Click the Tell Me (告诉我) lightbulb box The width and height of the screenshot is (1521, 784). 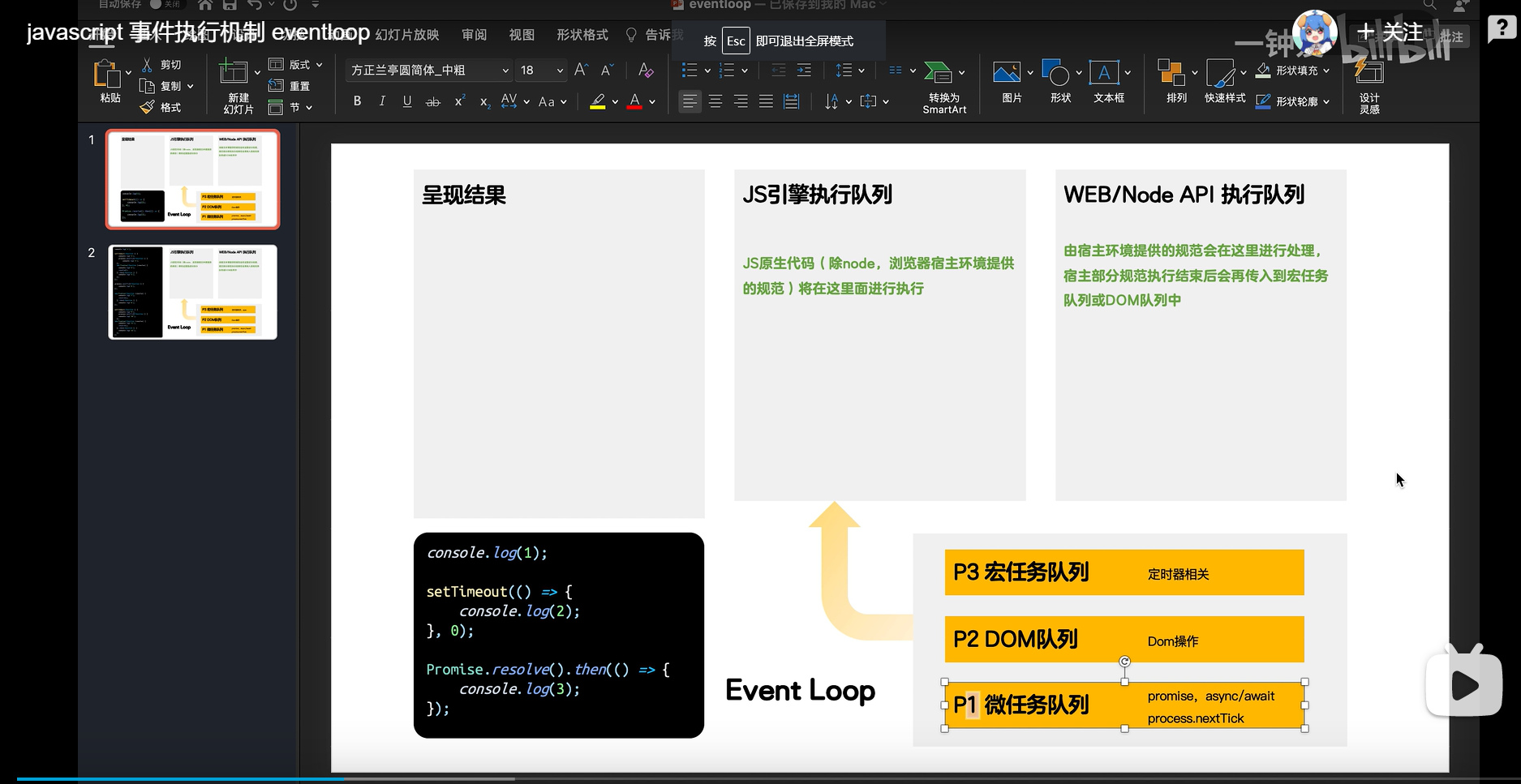tap(655, 35)
